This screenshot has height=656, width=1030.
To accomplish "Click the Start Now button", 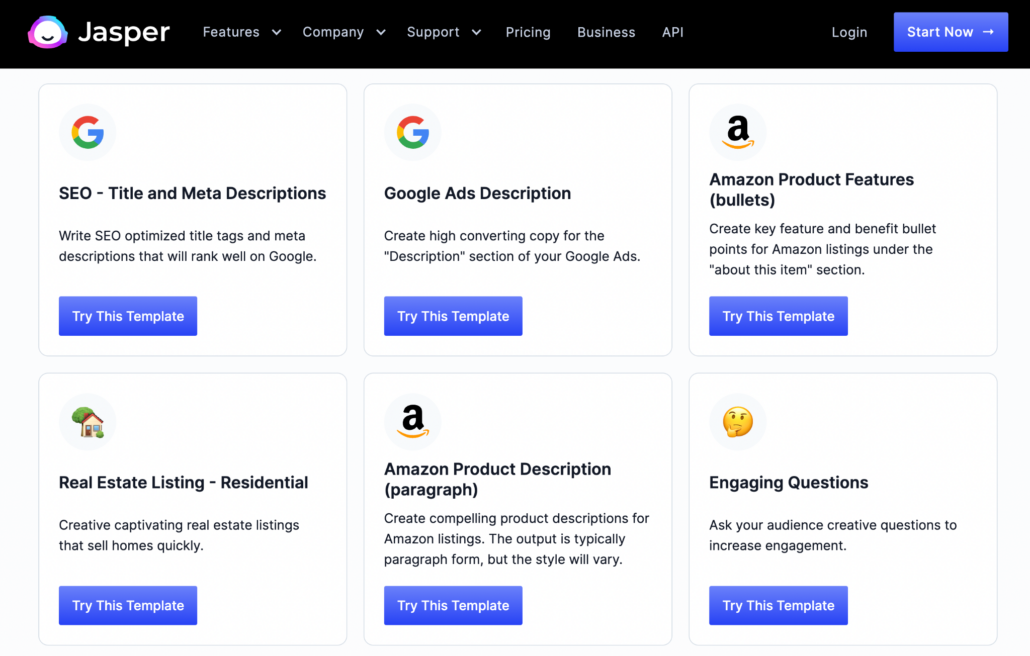I will click(950, 31).
